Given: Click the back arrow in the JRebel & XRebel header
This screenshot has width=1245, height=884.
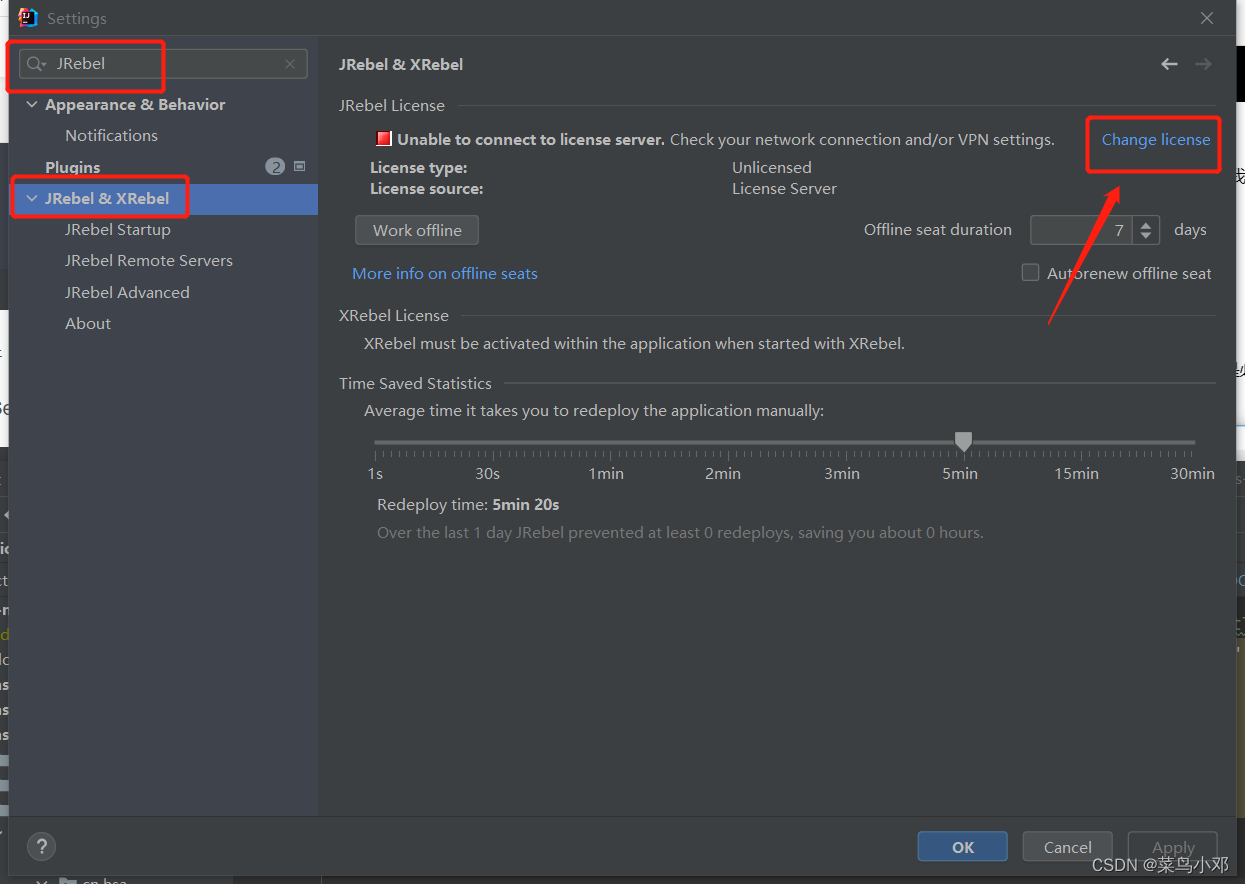Looking at the screenshot, I should (x=1169, y=64).
